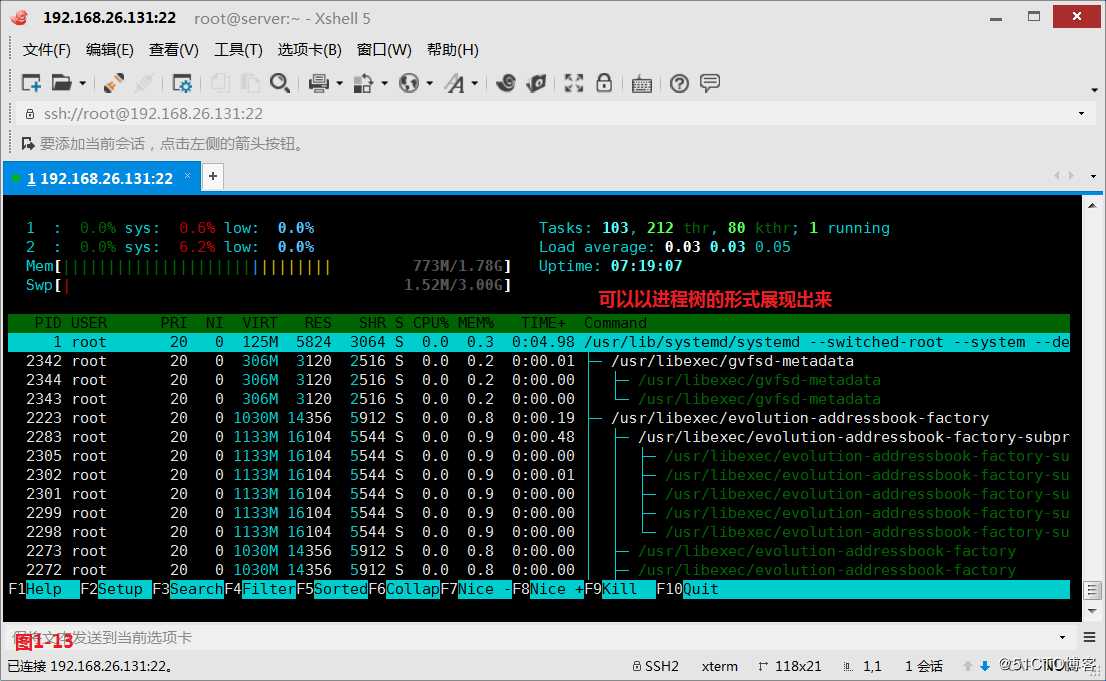Add a new tab with the plus button
Screen dimensions: 1106x681
click(212, 176)
